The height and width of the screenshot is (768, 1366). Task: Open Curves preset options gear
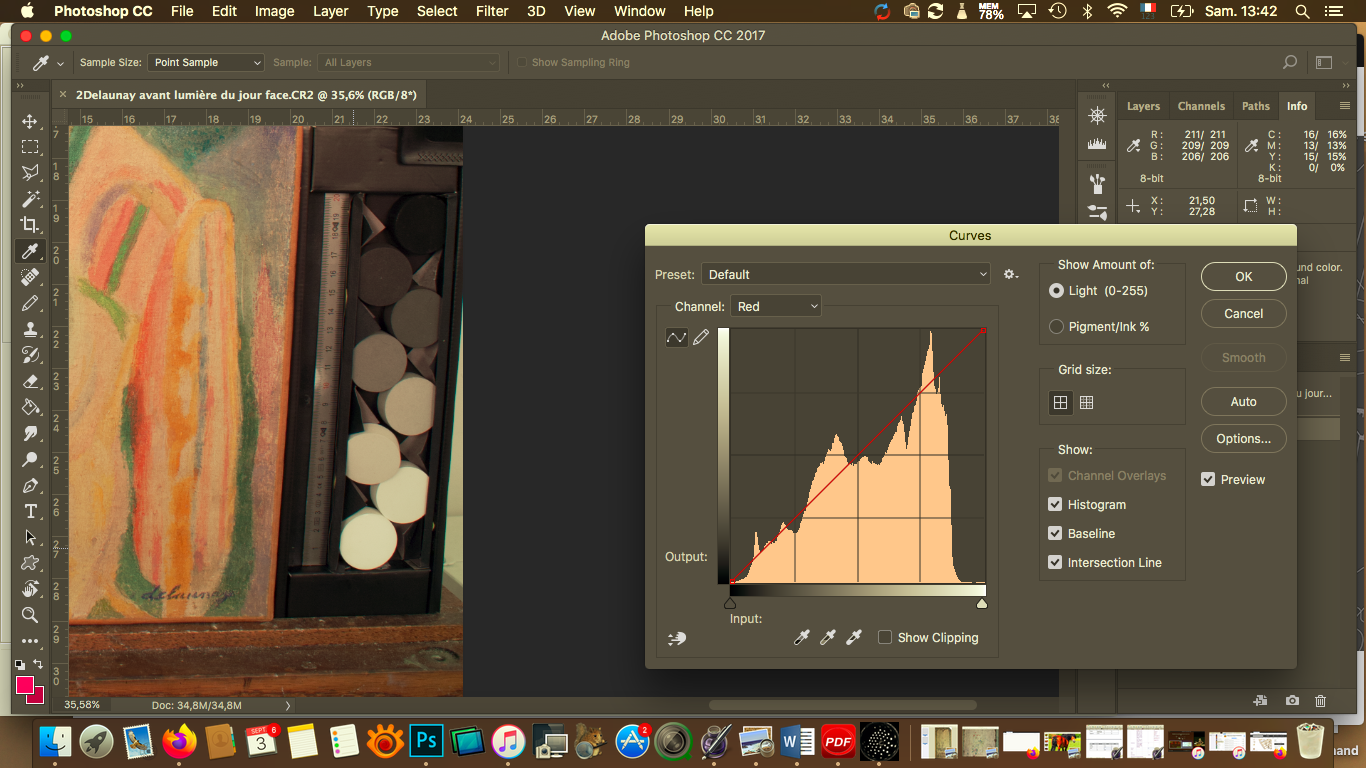(1011, 274)
